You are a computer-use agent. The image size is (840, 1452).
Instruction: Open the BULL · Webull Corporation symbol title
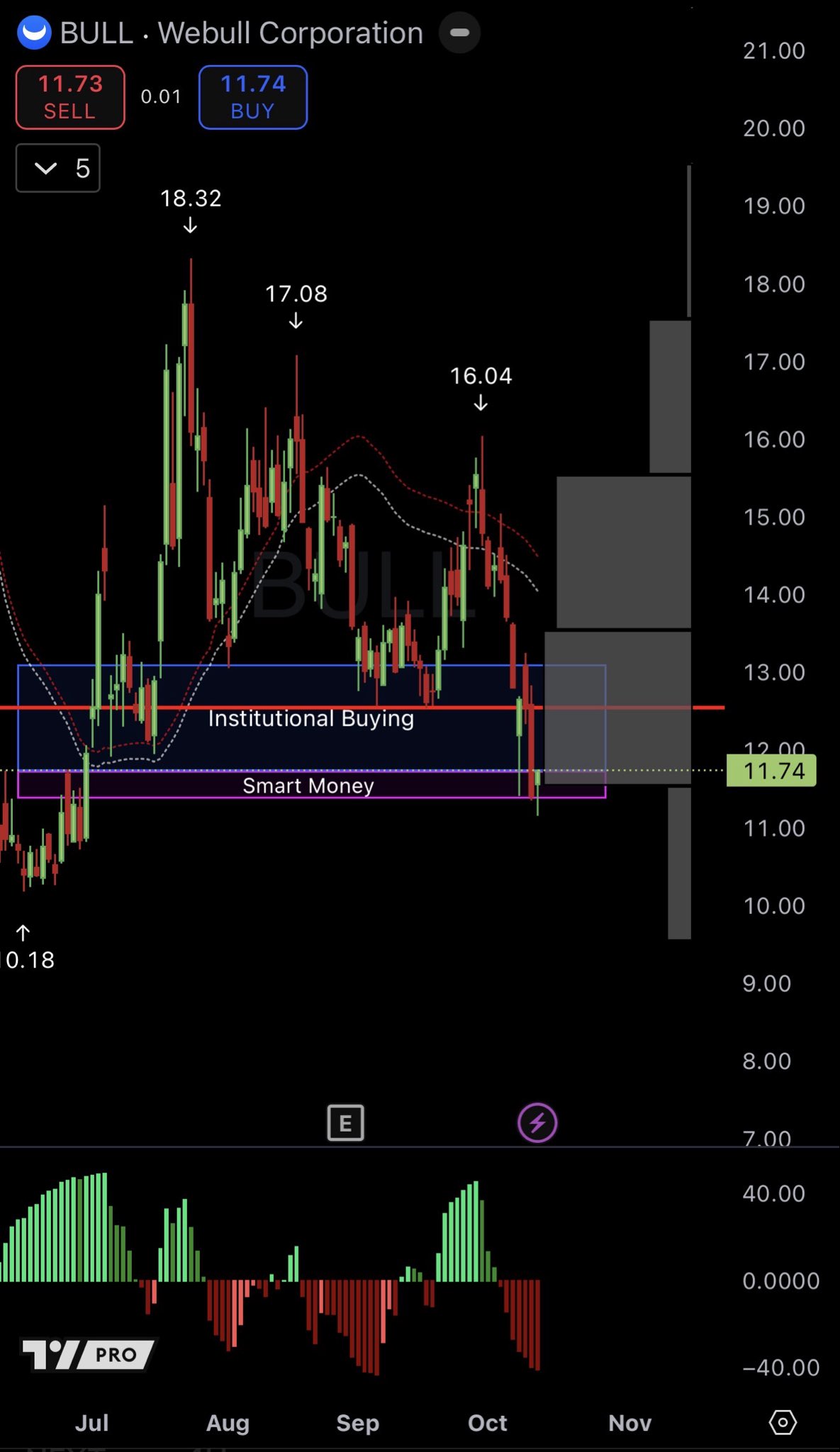[241, 33]
